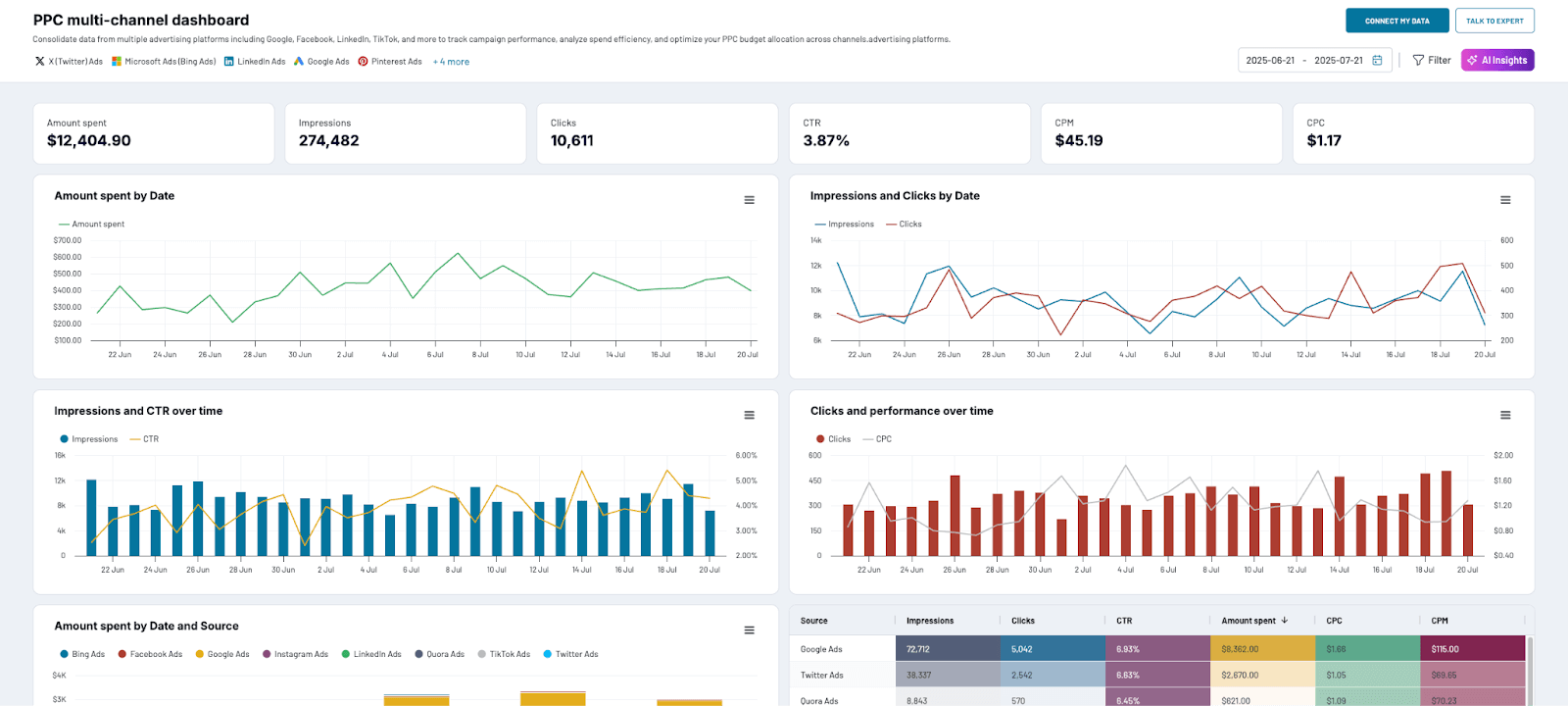Image resolution: width=1568 pixels, height=706 pixels.
Task: Open the date range picker field
Action: [1314, 60]
